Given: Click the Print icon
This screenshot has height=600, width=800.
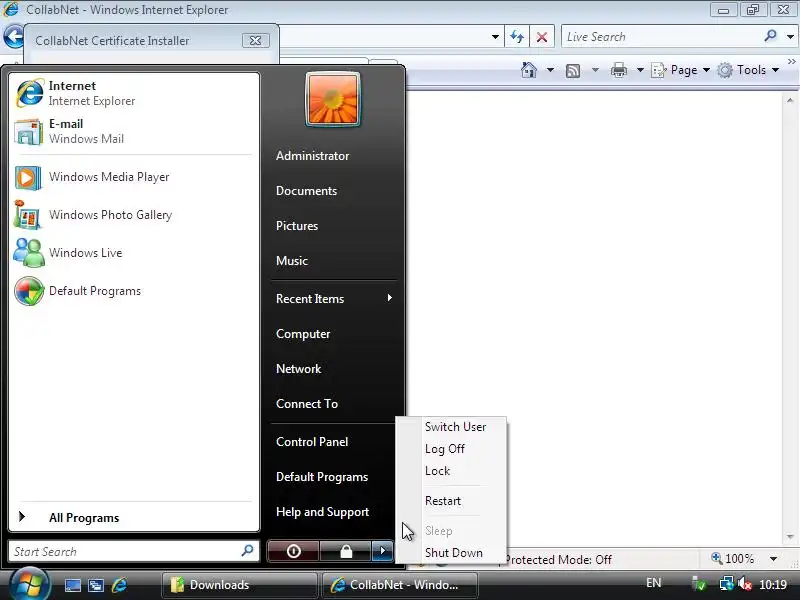Looking at the screenshot, I should coord(618,69).
